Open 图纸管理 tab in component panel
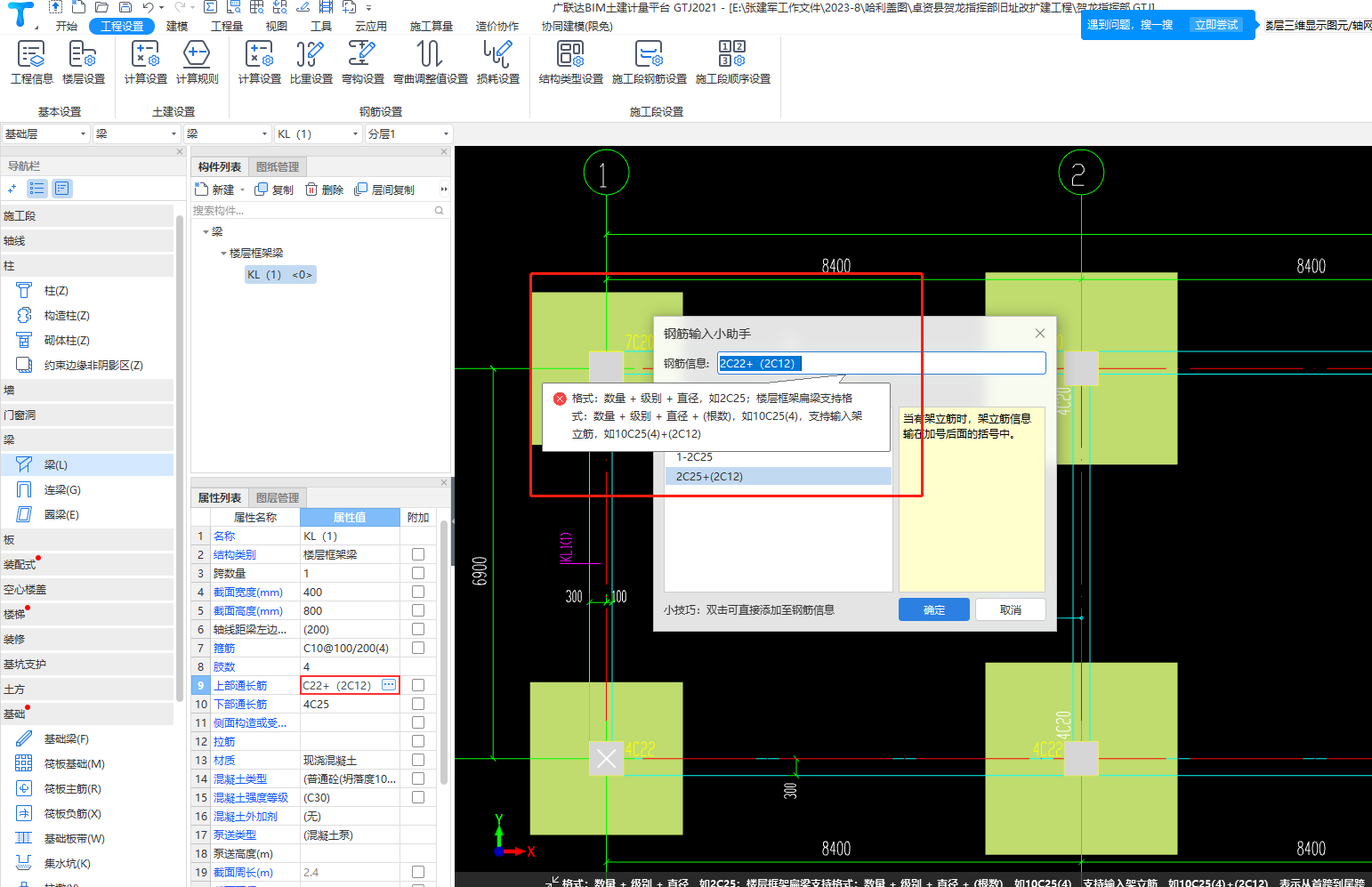This screenshot has width=1372, height=887. coord(278,167)
